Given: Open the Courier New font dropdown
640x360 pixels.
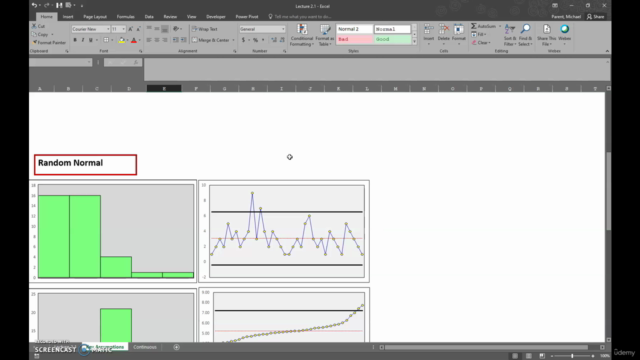Looking at the screenshot, I should pyautogui.click(x=108, y=29).
